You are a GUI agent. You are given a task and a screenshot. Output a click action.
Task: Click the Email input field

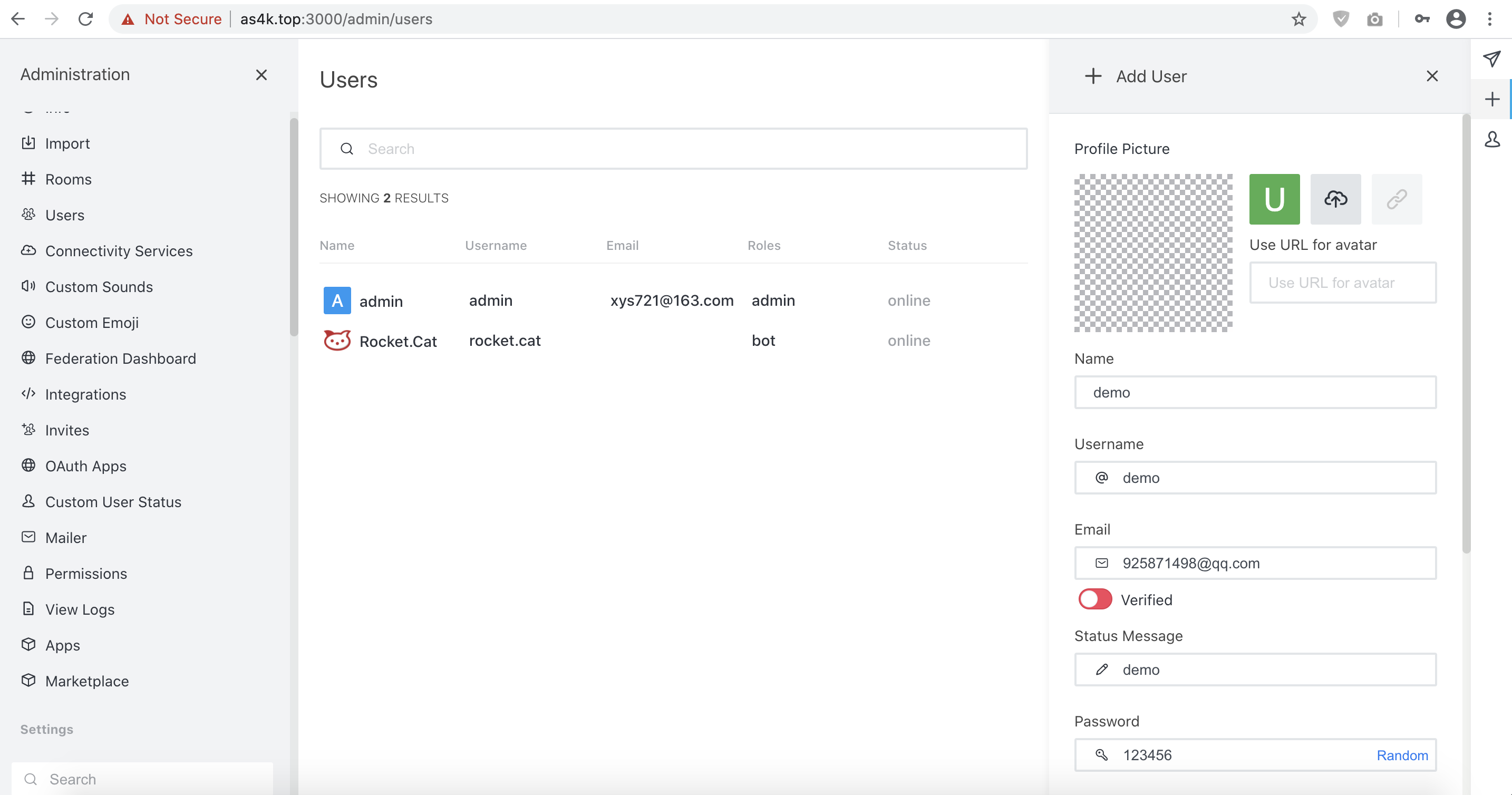coord(1255,563)
